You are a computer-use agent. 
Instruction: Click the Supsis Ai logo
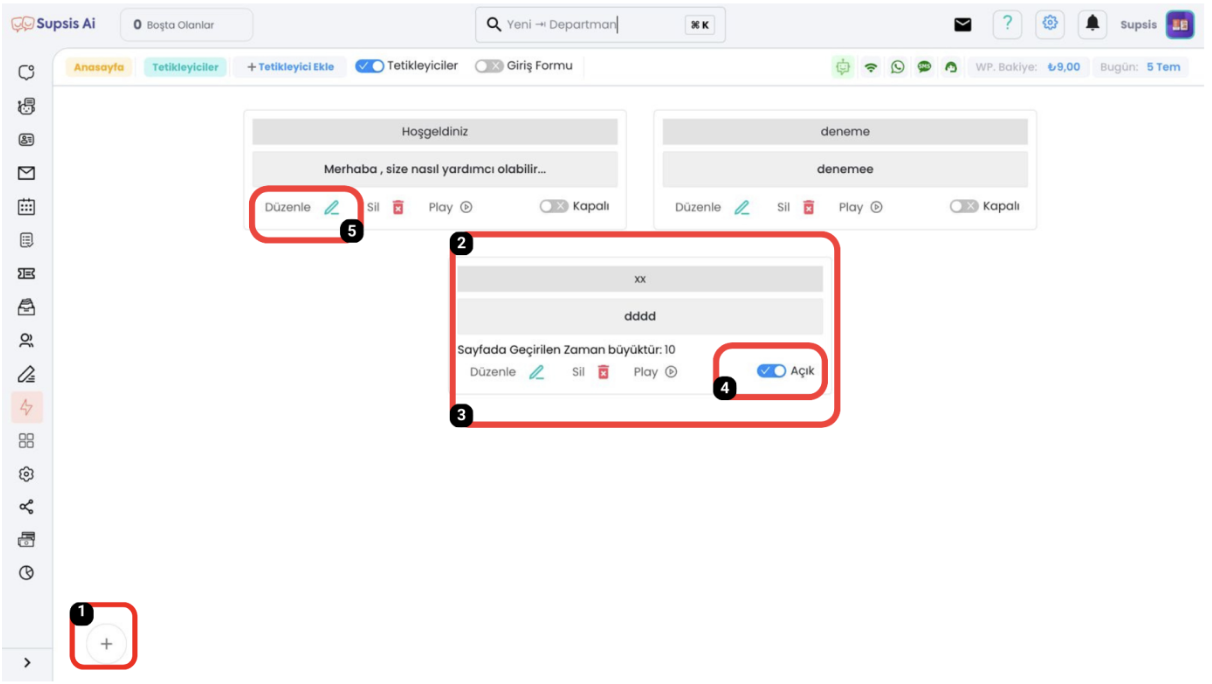coord(54,24)
